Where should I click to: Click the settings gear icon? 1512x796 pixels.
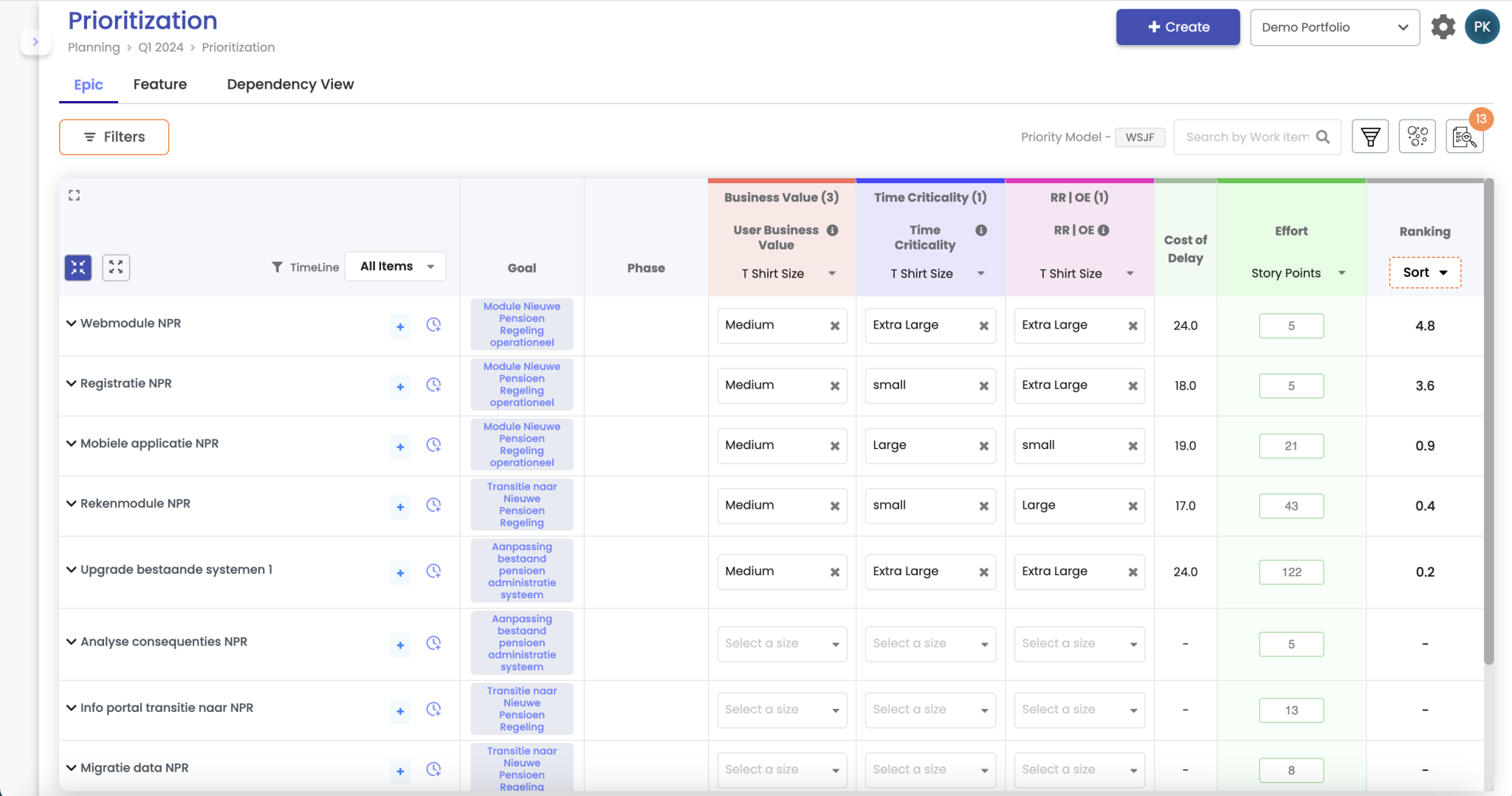[1443, 27]
